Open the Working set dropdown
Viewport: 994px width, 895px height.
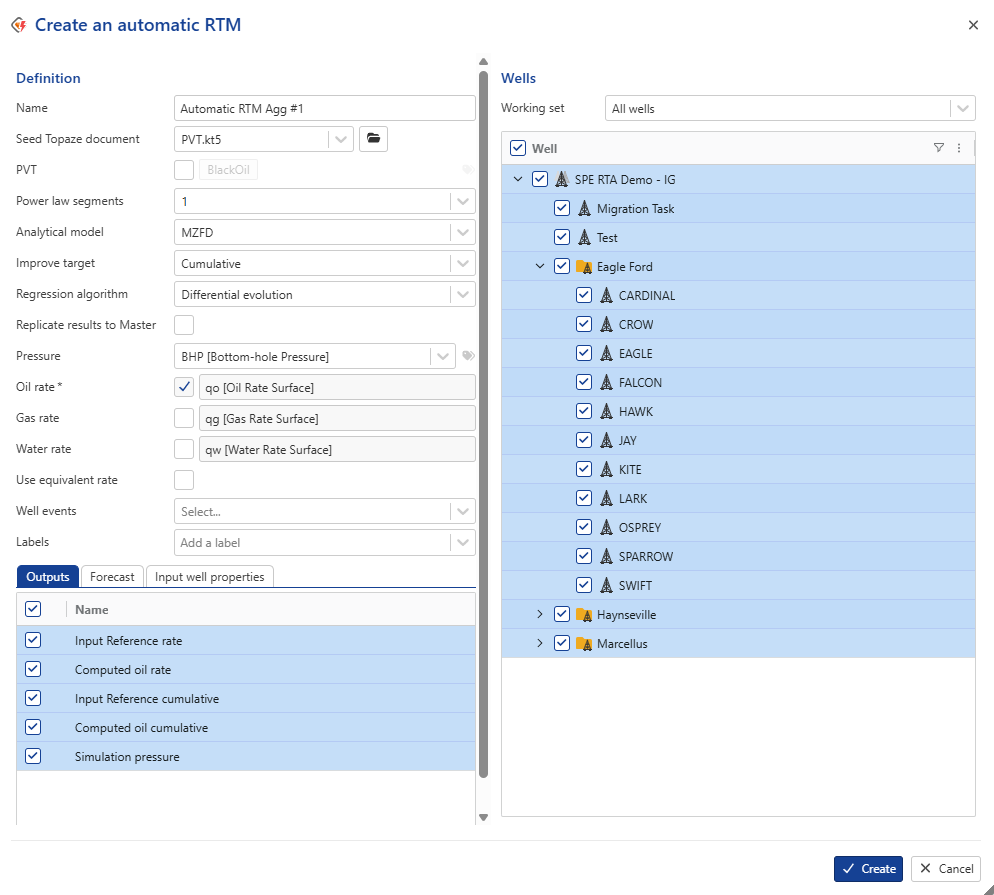pyautogui.click(x=962, y=109)
